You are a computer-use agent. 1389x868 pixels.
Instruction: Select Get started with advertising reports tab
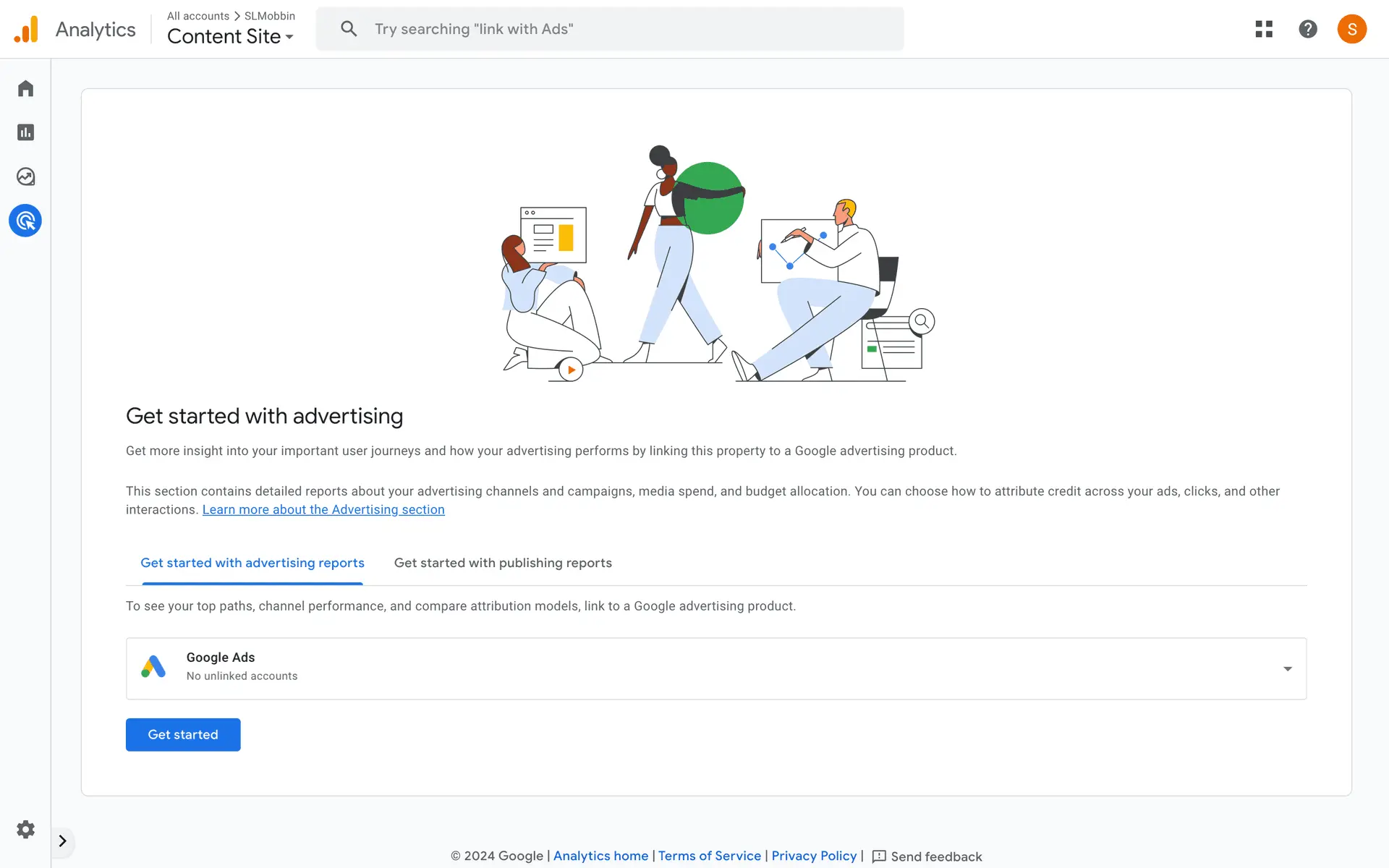pyautogui.click(x=252, y=563)
